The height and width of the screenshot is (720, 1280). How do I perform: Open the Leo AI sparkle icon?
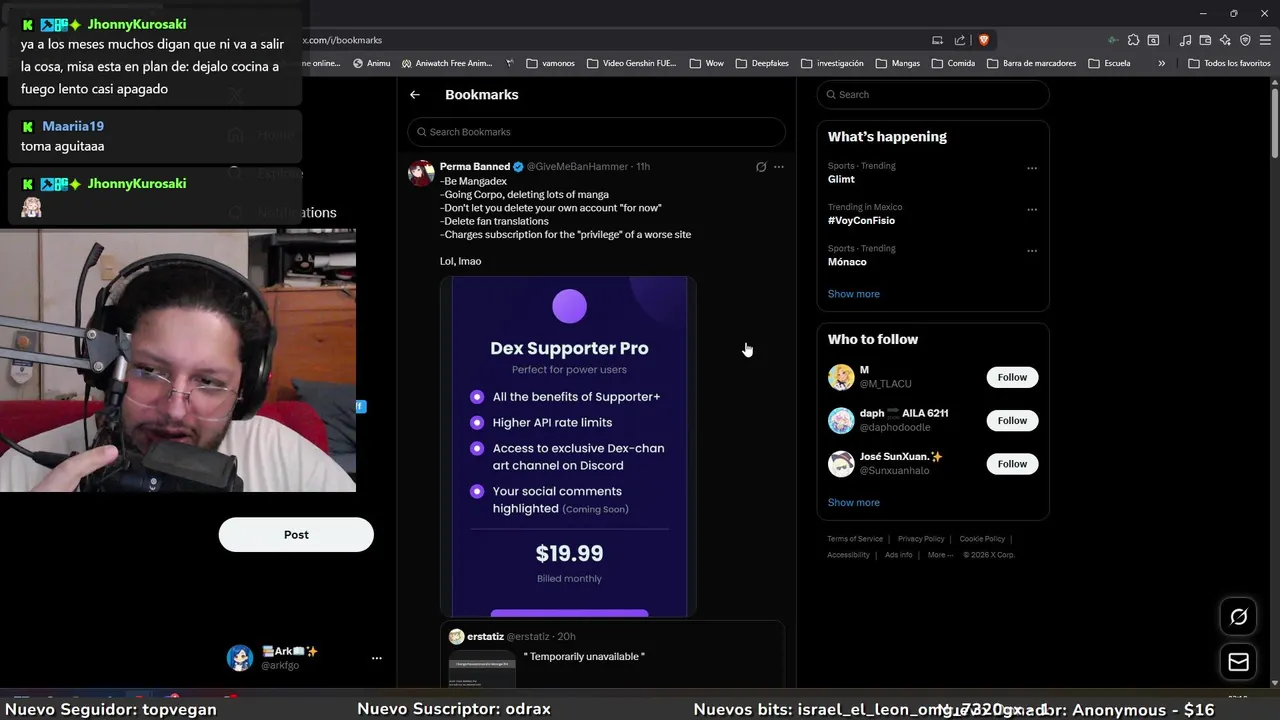1225,40
